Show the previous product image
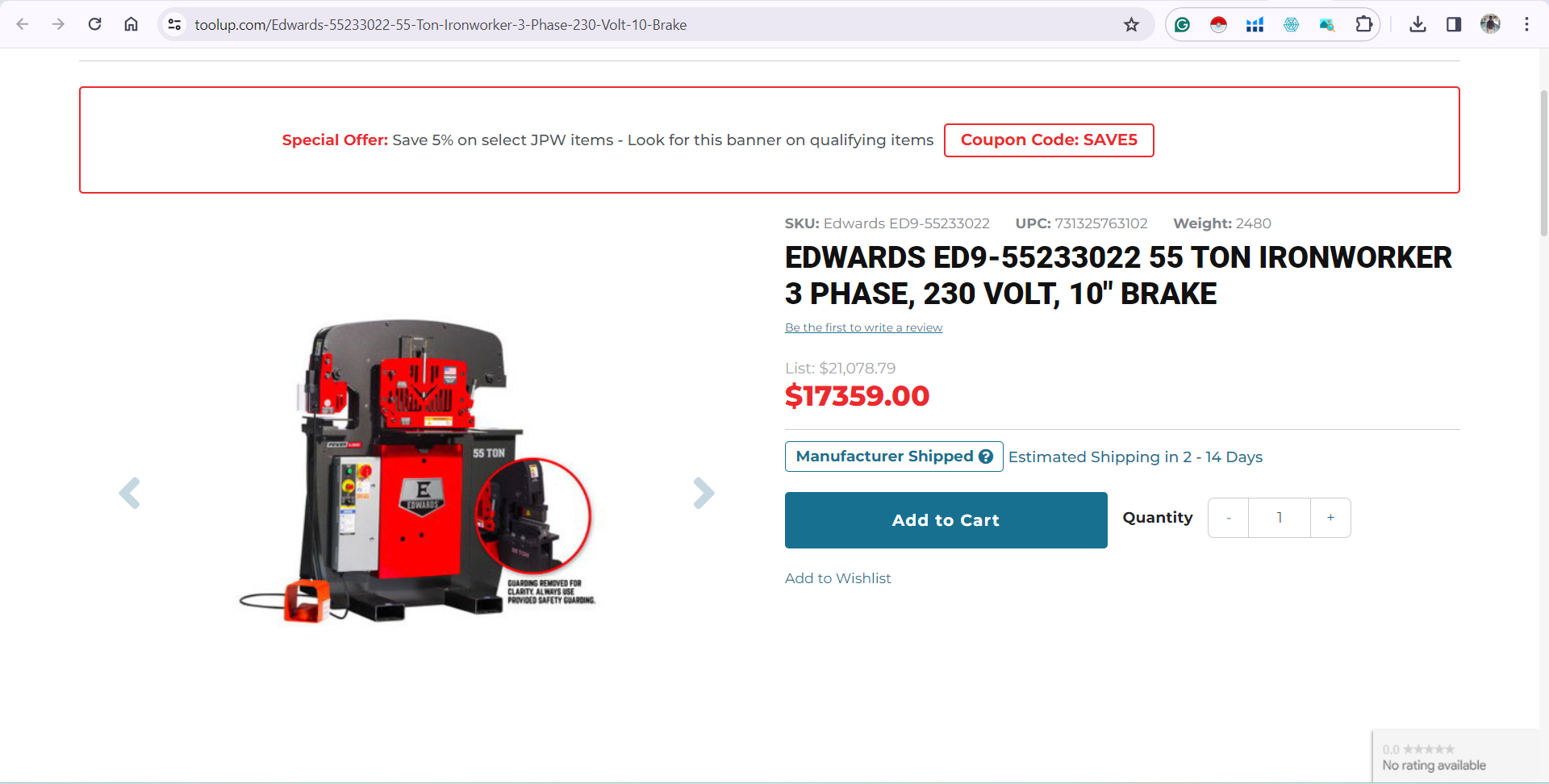Image resolution: width=1549 pixels, height=784 pixels. tap(130, 493)
